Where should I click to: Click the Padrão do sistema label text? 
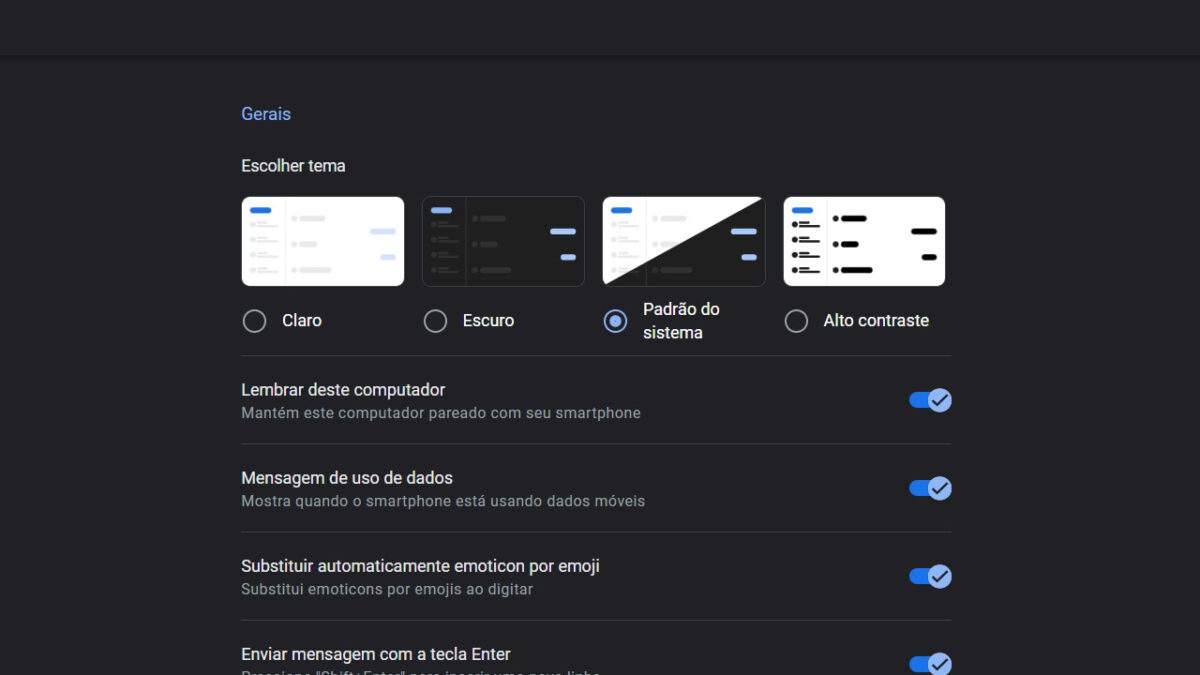pos(679,320)
